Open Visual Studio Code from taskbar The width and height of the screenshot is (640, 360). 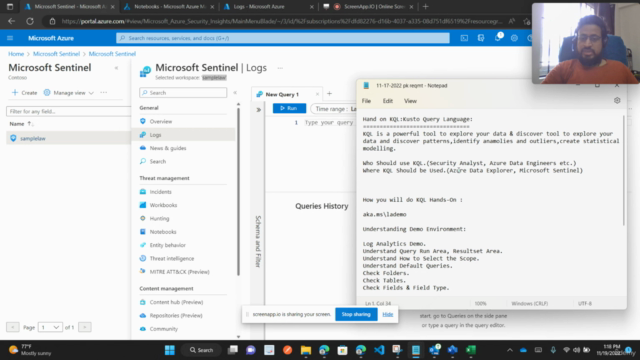[x=379, y=350]
